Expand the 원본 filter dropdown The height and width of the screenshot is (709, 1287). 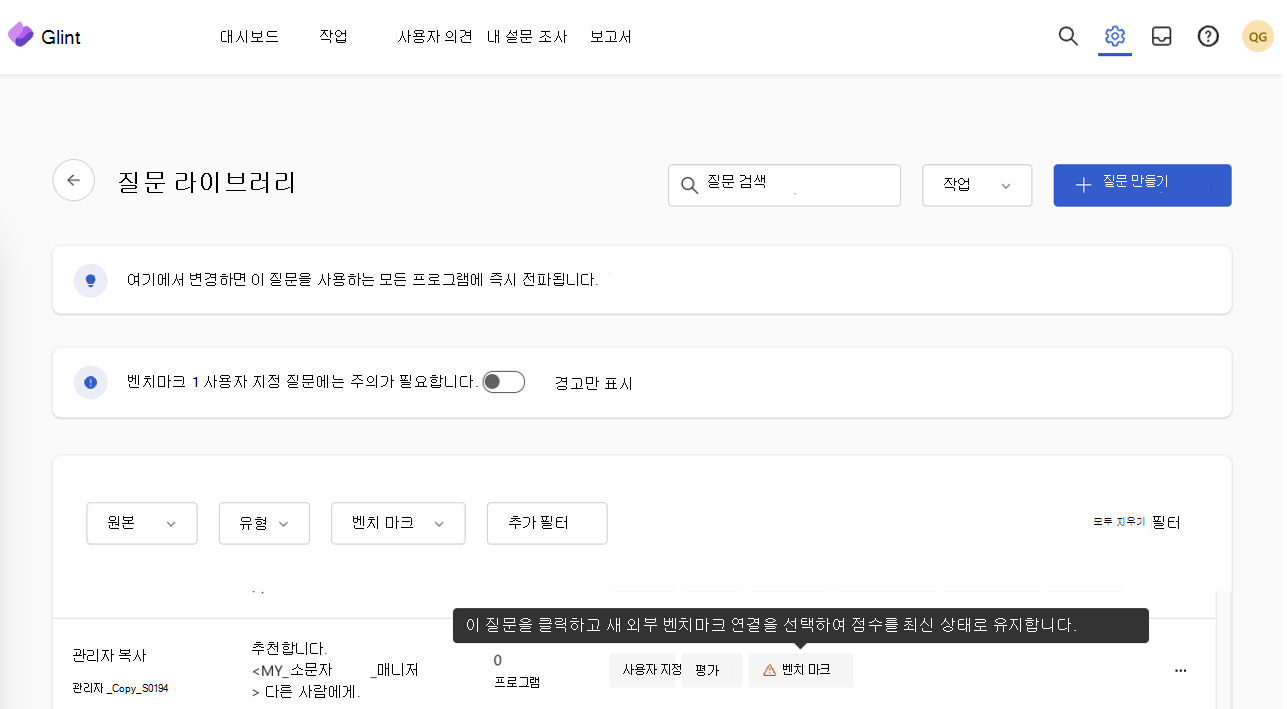(x=141, y=523)
